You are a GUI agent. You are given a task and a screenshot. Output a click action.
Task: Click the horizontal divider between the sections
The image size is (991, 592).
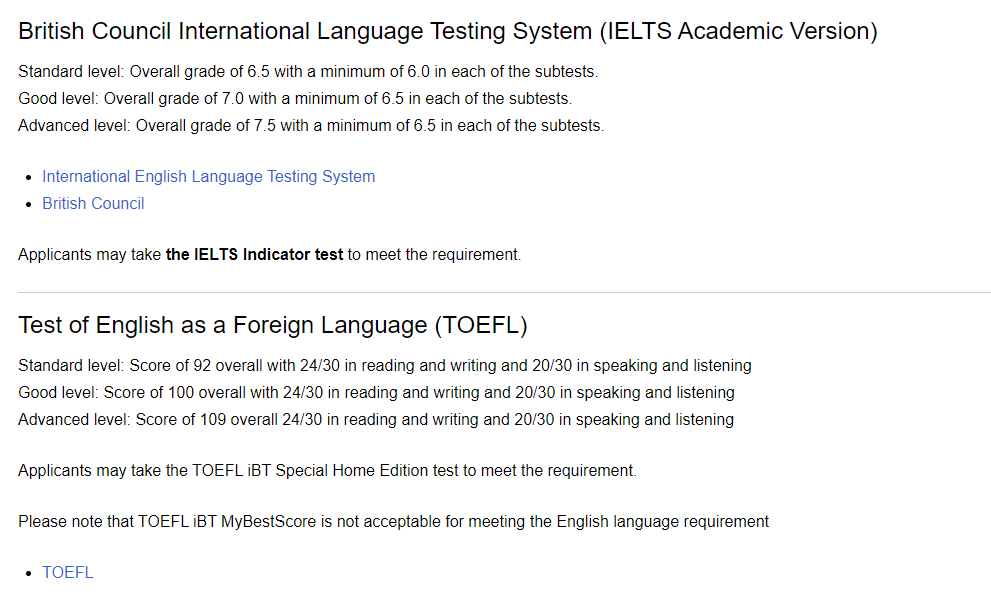point(504,293)
